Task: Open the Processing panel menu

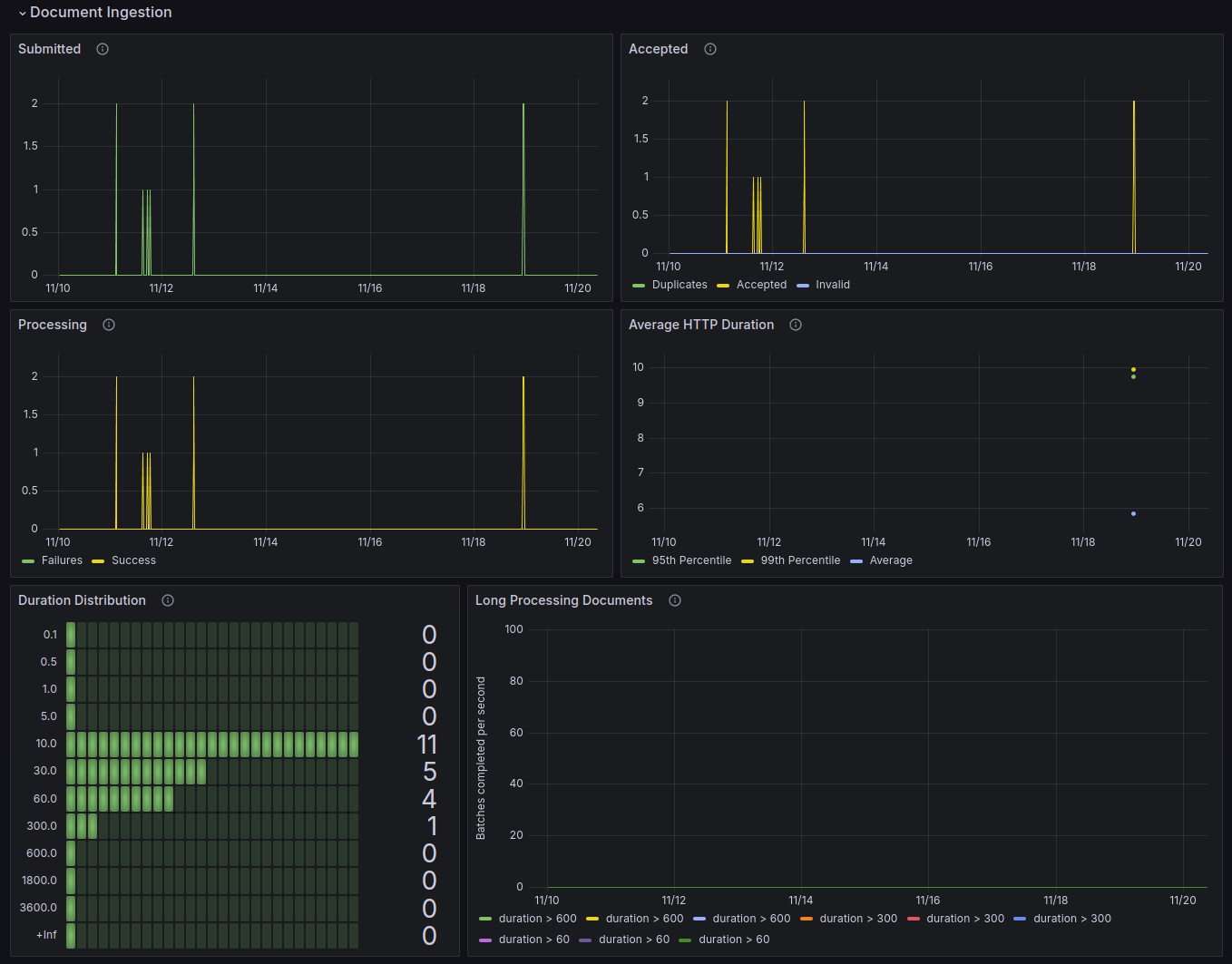Action: pyautogui.click(x=53, y=325)
